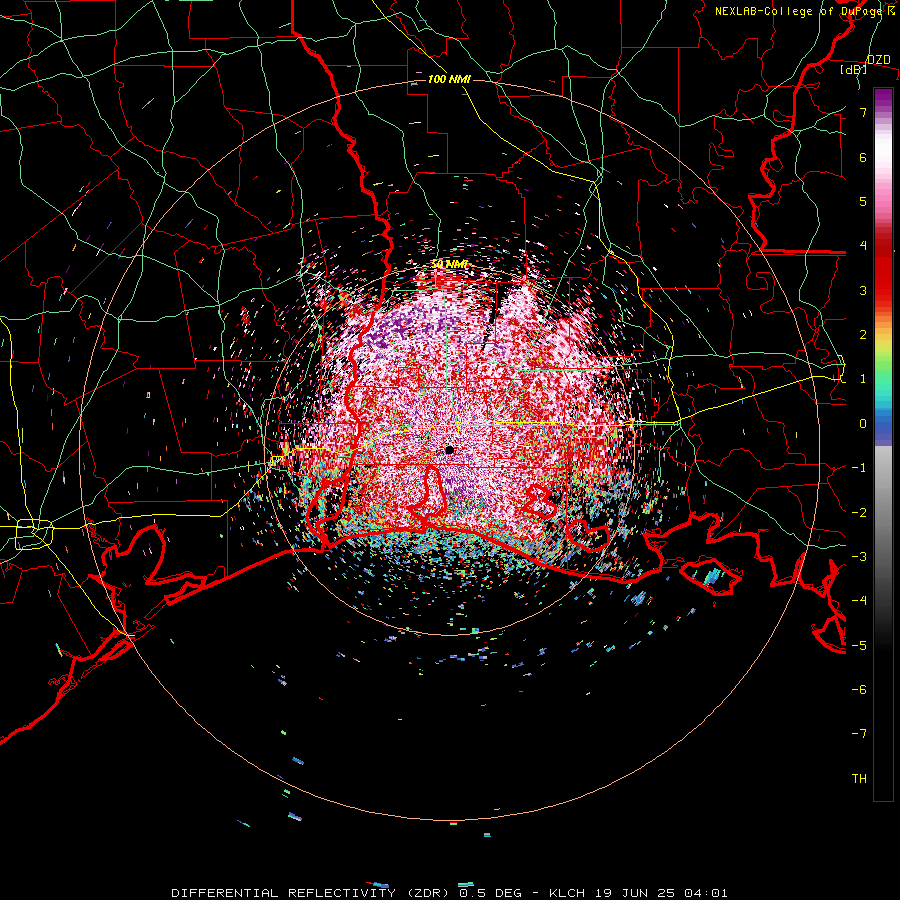The height and width of the screenshot is (900, 900).
Task: Click the 7 value on the color scale
Action: (x=863, y=112)
